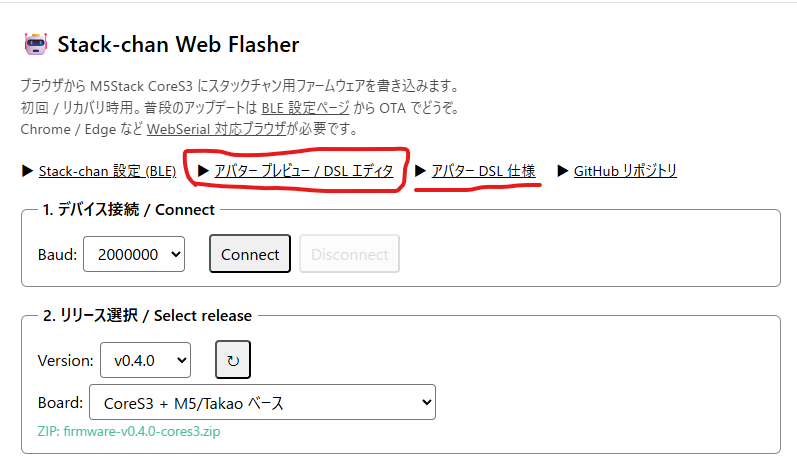Open the Version v0.4.0 dropdown

pos(145,360)
